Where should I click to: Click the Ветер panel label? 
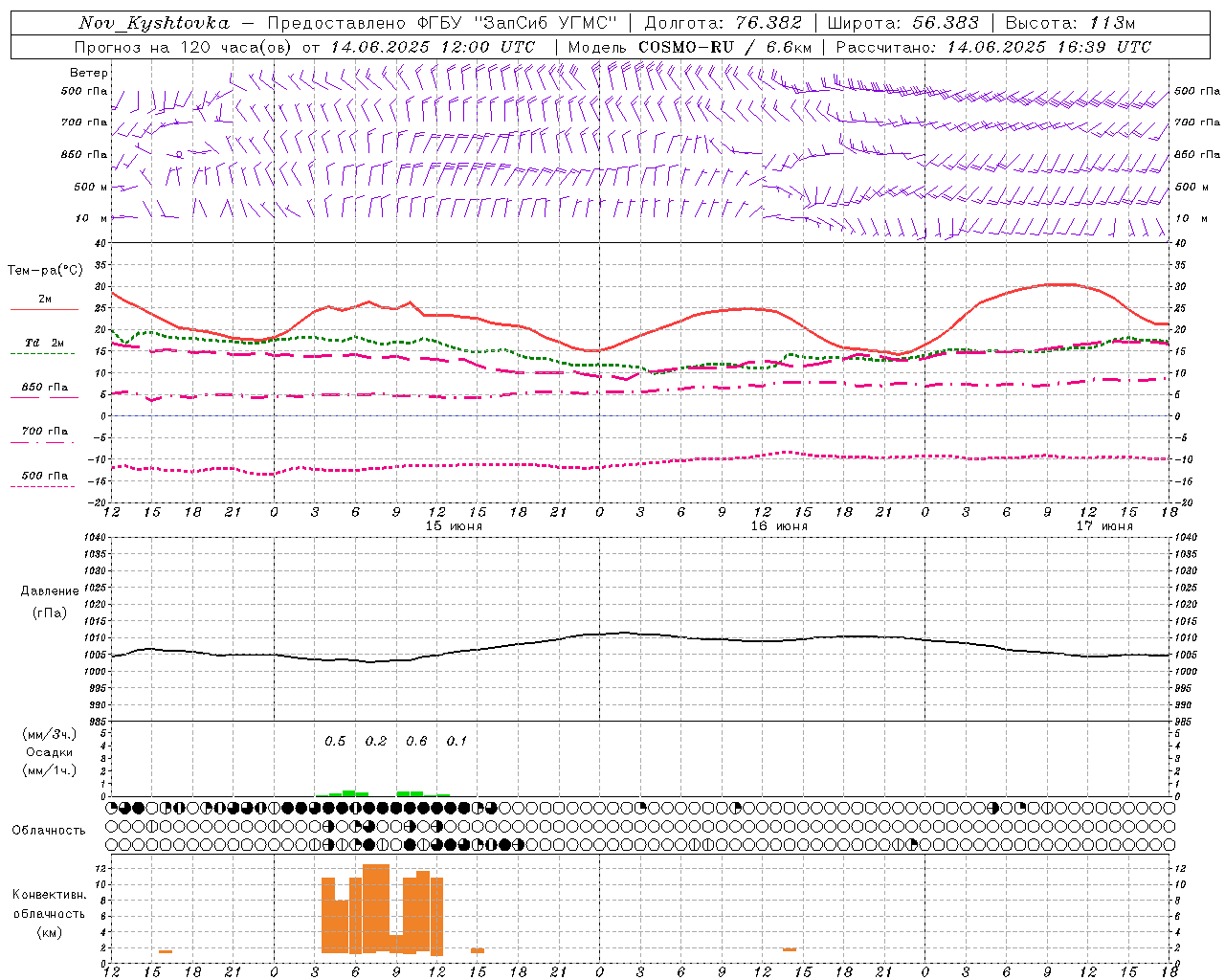(x=89, y=73)
